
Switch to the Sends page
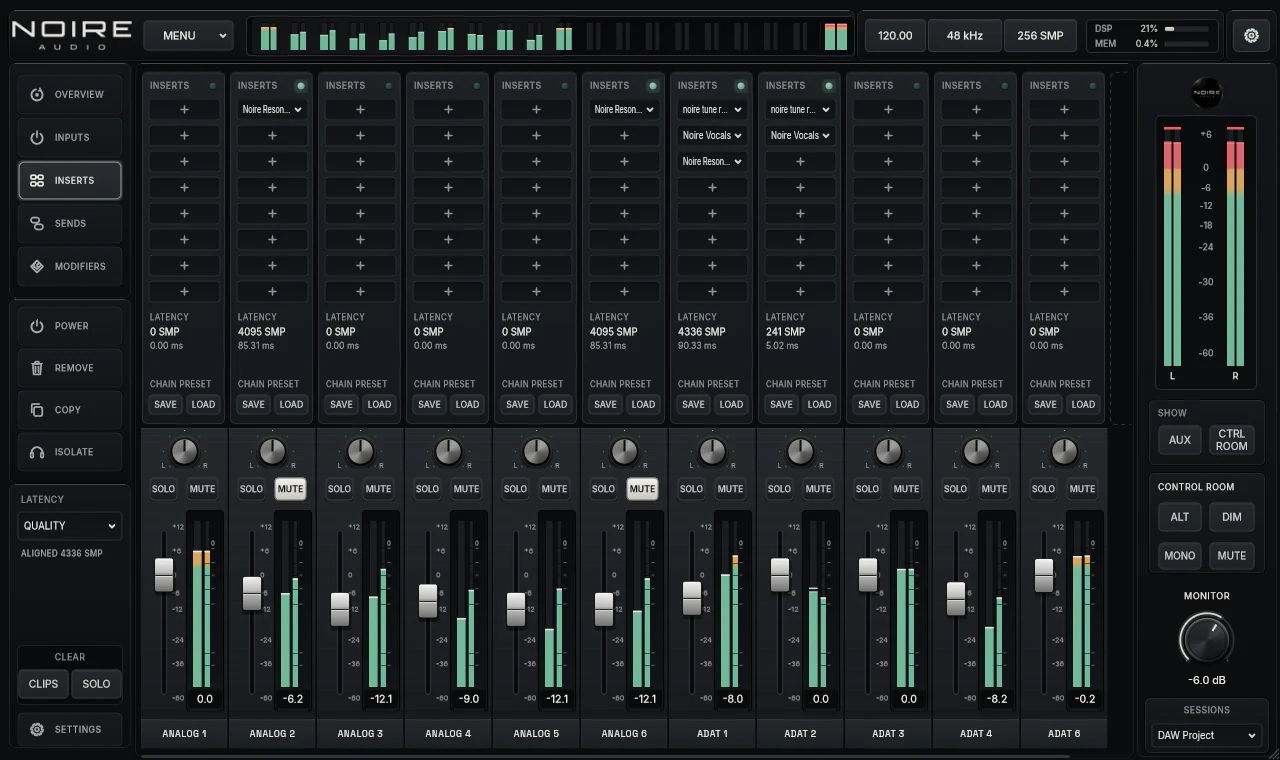click(70, 223)
